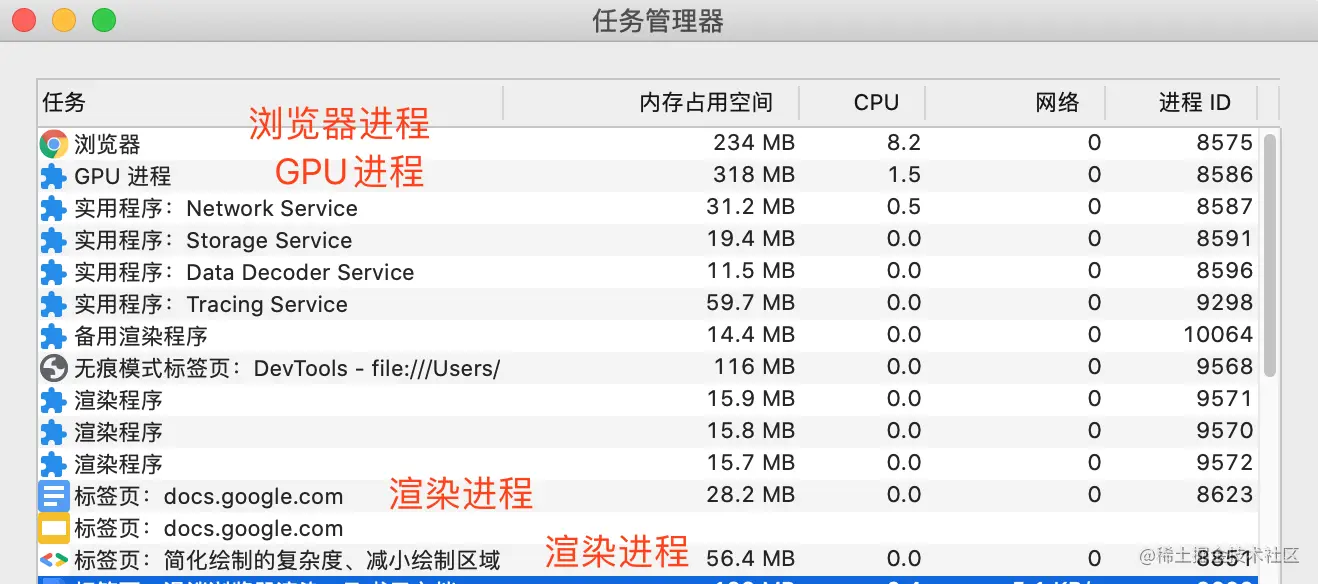The image size is (1318, 584).
Task: Click the yellow Slides icon for docs.google.com
Action: [x=53, y=528]
